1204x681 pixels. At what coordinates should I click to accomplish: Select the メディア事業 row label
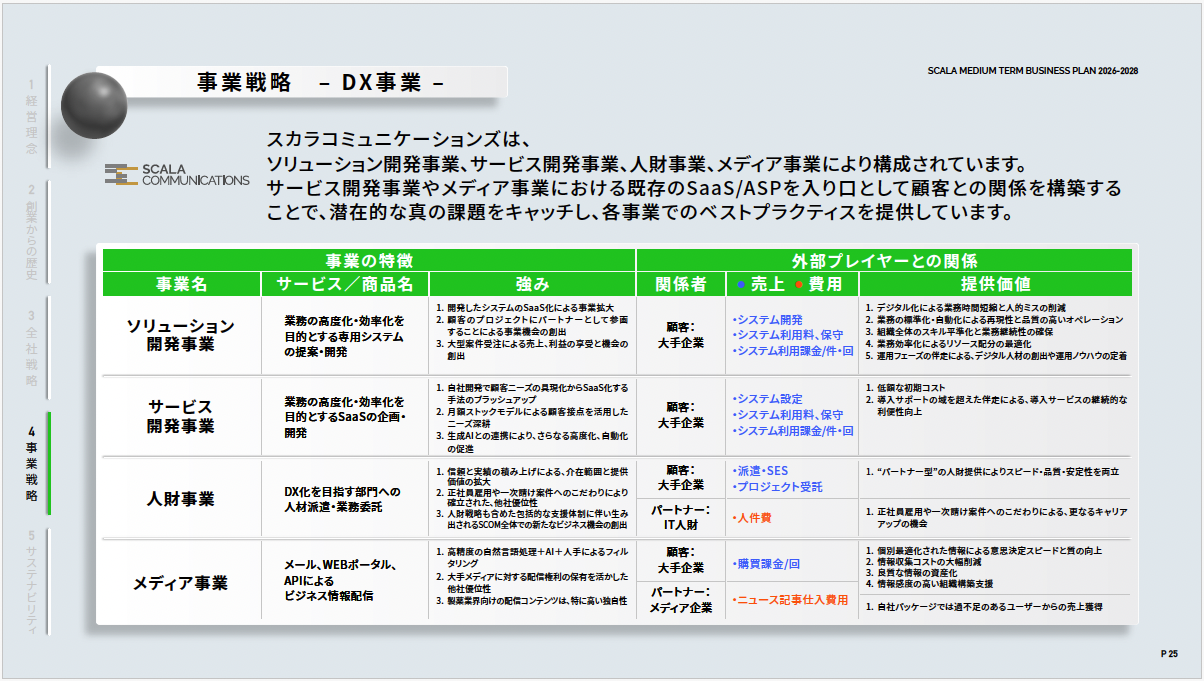point(181,582)
